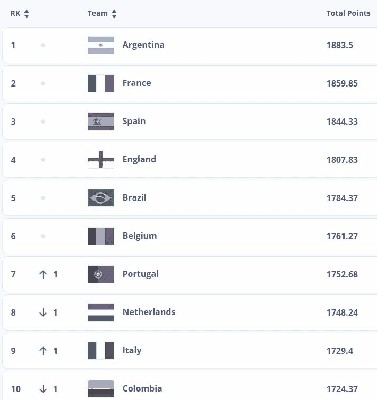Click the France flag icon
Viewport: 377px width, 400px height.
[x=101, y=83]
